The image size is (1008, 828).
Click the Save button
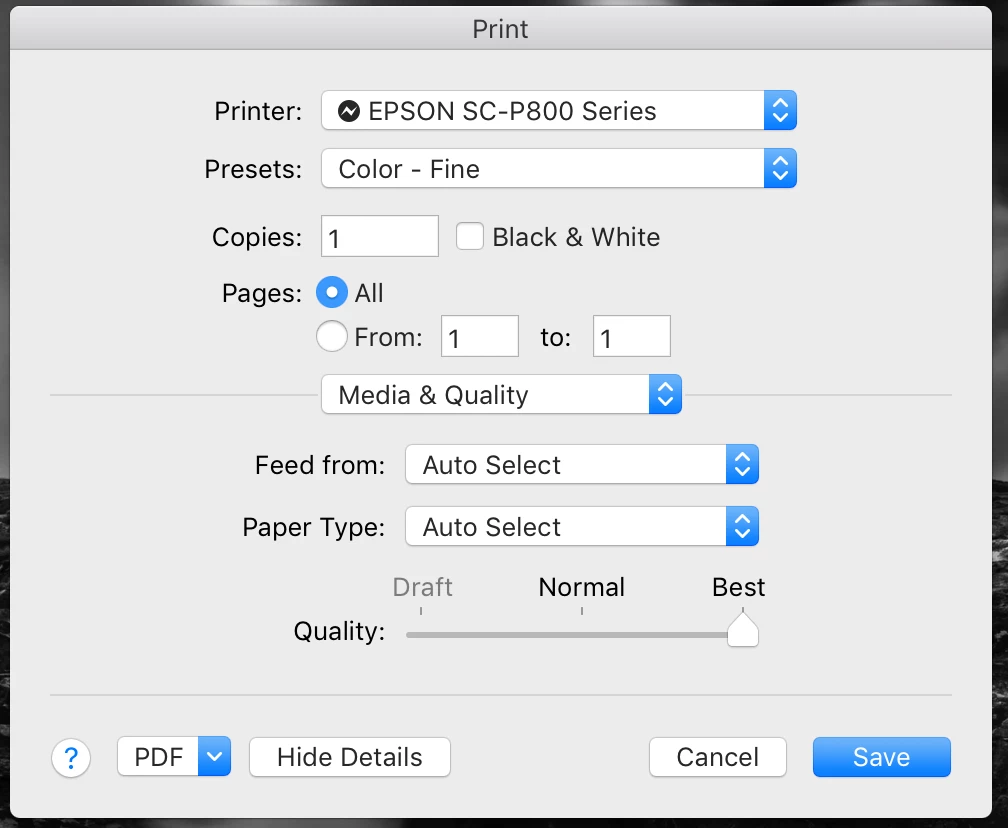coord(881,758)
